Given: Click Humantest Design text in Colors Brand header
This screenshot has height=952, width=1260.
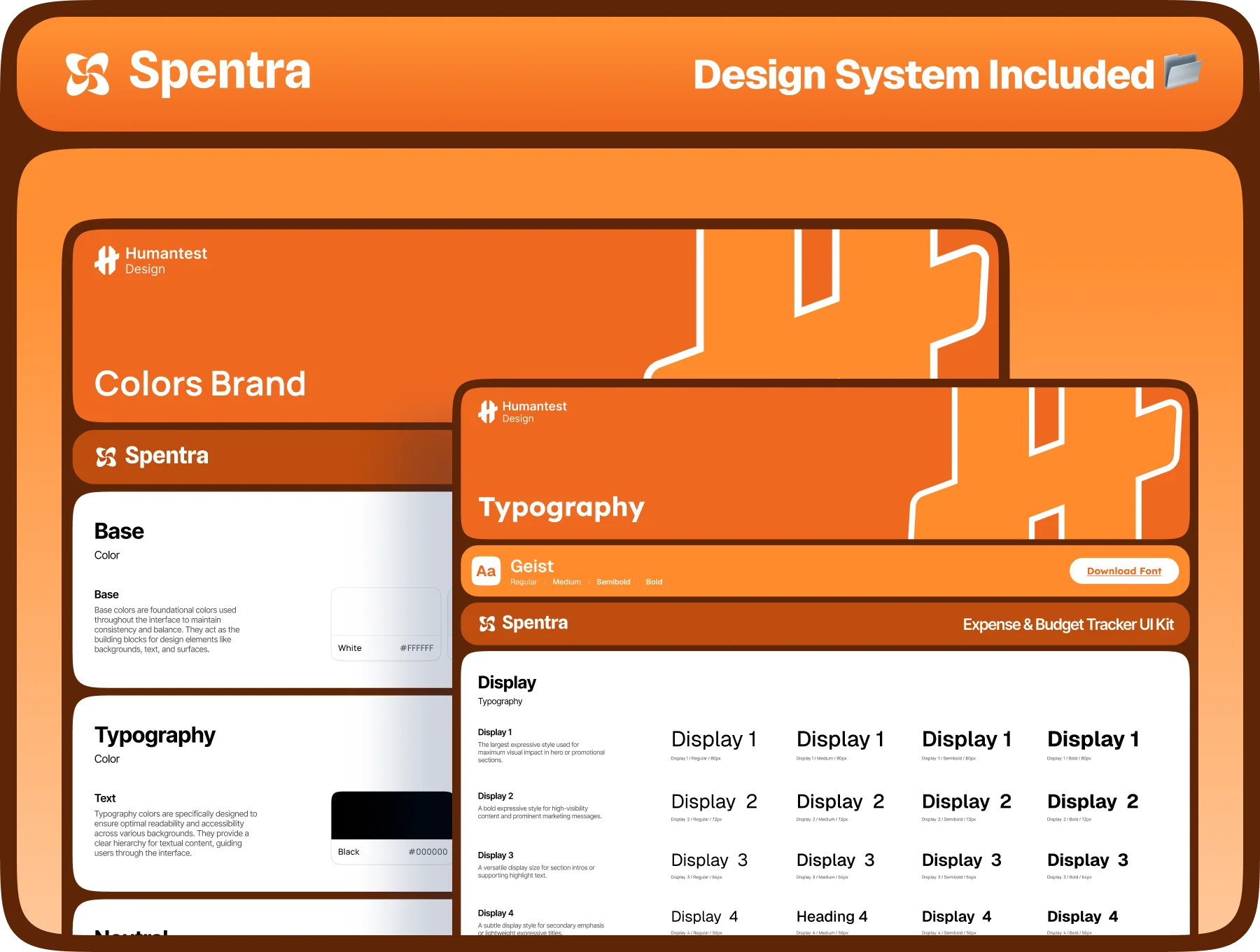Looking at the screenshot, I should [167, 260].
